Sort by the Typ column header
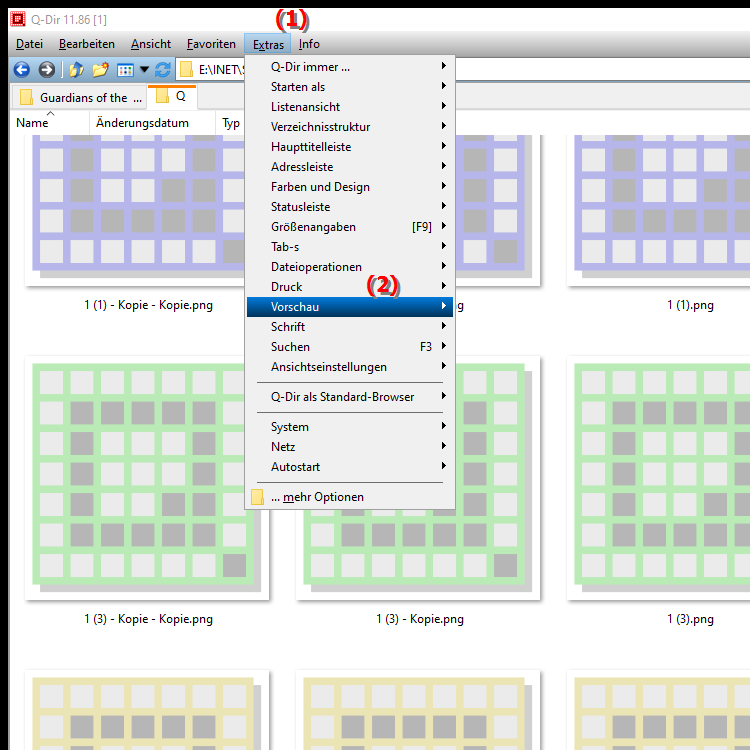 pyautogui.click(x=231, y=123)
